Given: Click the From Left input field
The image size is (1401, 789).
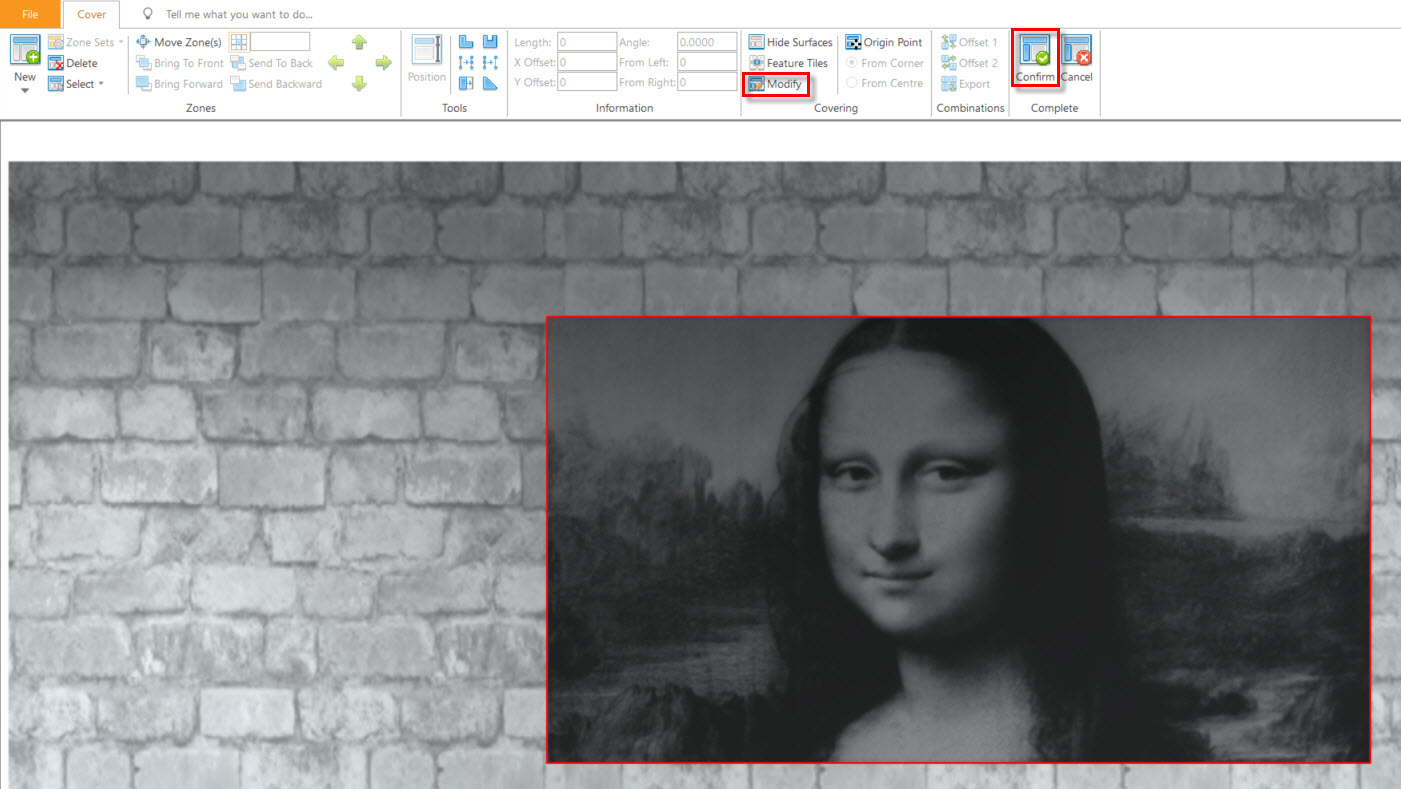Looking at the screenshot, I should coord(707,62).
